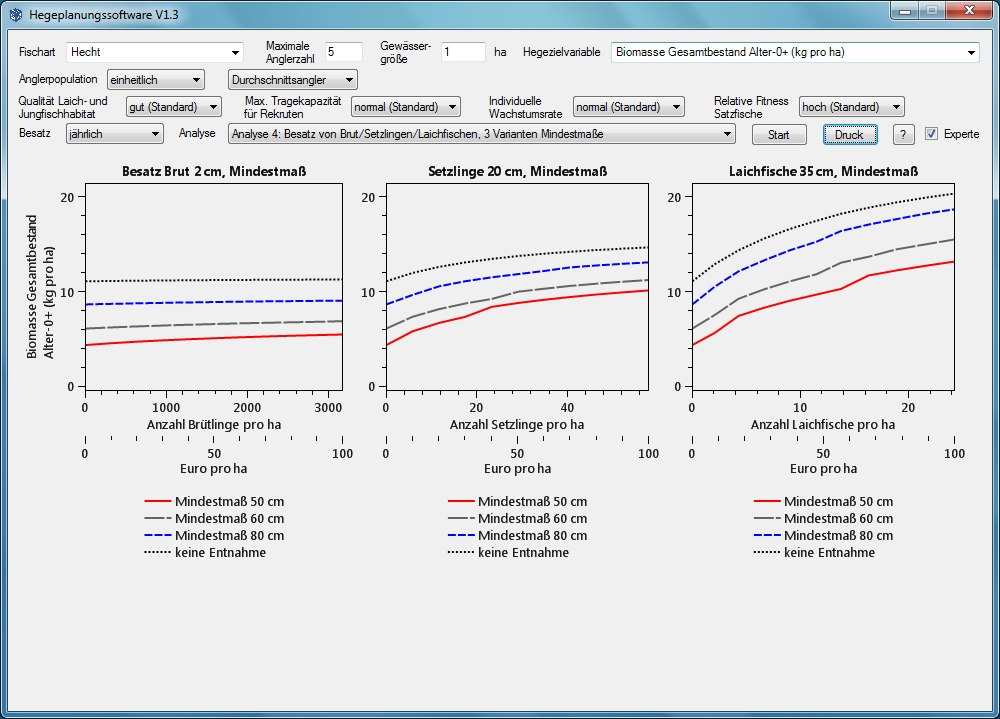Open the Fischart dropdown showing Hecht

click(x=155, y=52)
